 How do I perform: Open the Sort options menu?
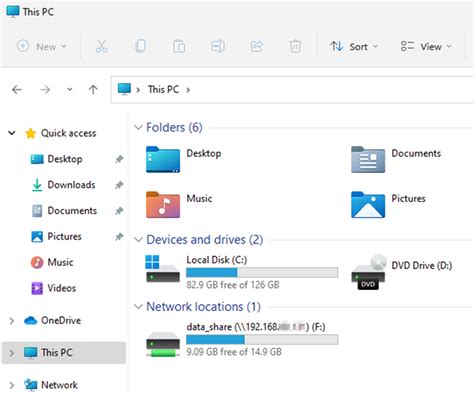(354, 46)
